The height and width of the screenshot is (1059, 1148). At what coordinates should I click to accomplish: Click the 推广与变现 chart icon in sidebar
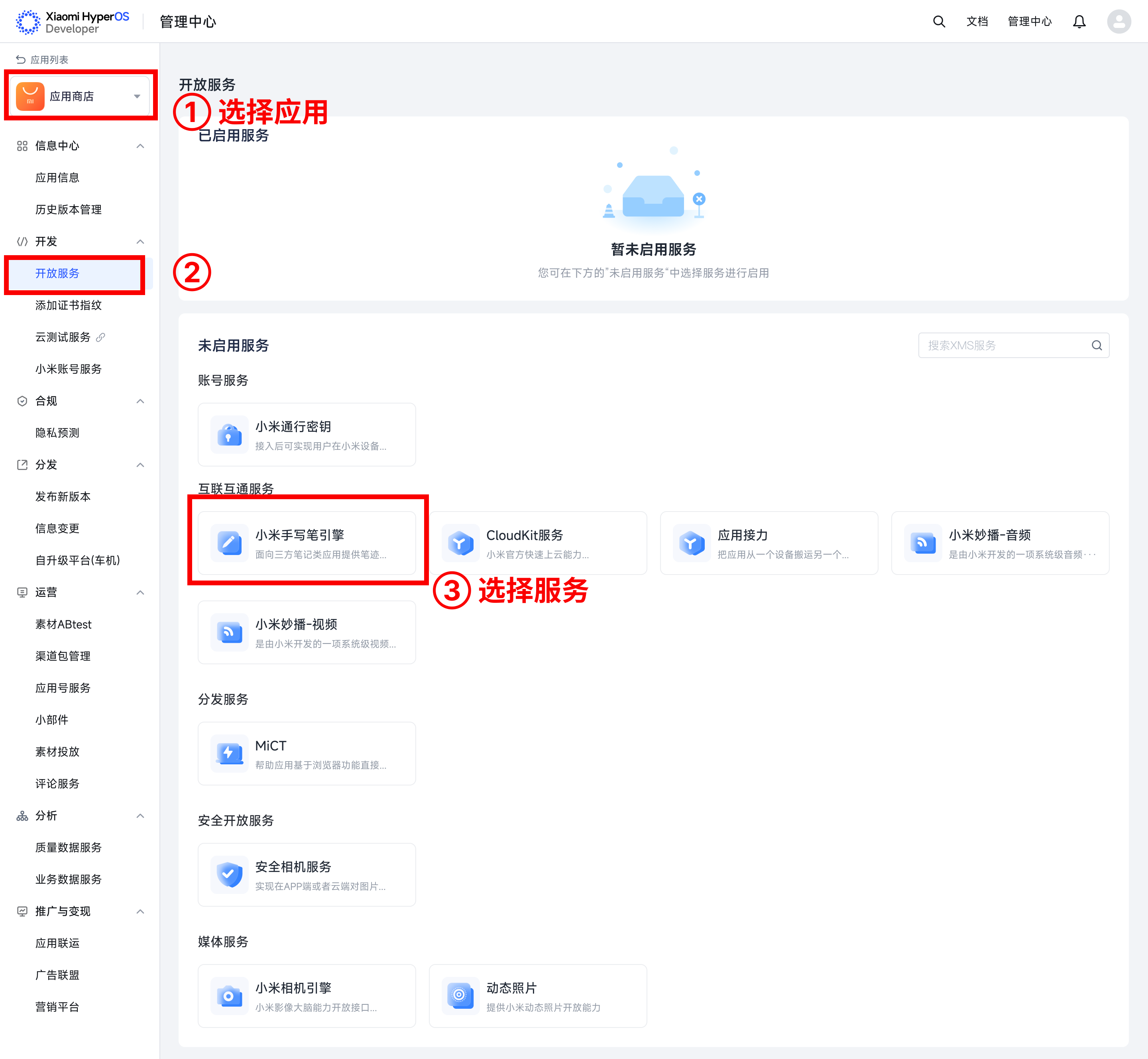[22, 911]
